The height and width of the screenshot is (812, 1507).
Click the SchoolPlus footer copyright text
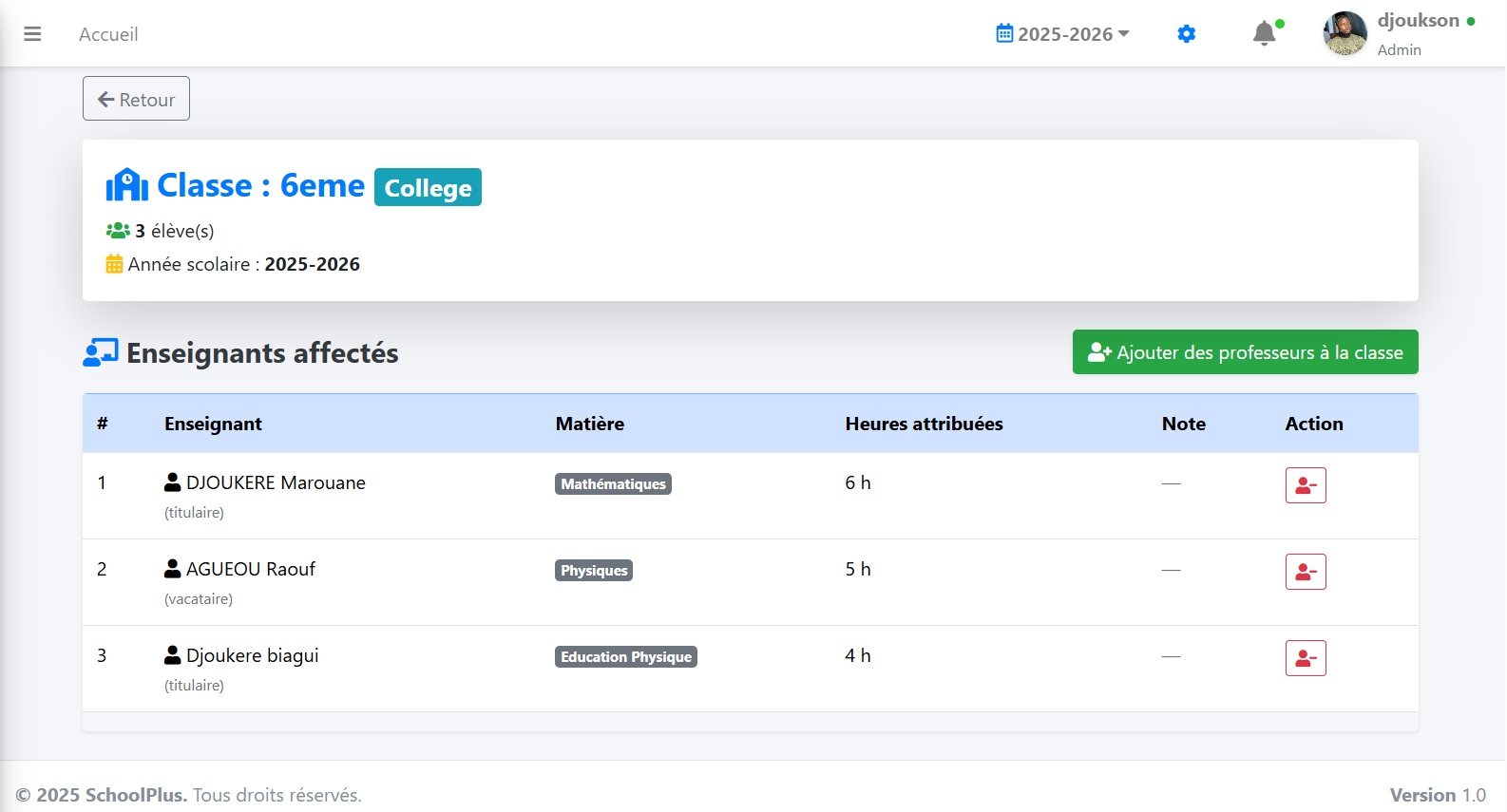[188, 795]
